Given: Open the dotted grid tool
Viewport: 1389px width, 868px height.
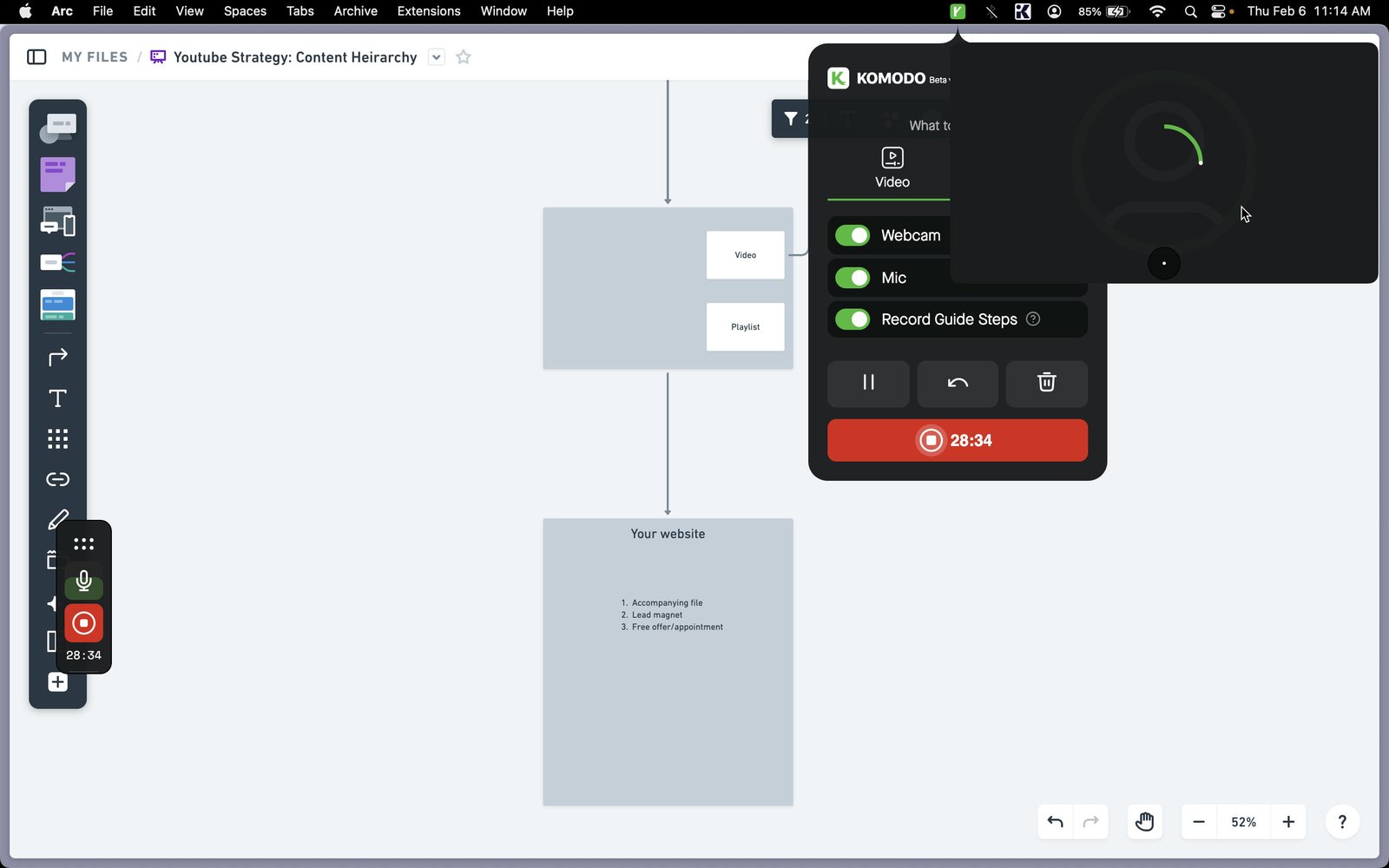Looking at the screenshot, I should tap(57, 438).
